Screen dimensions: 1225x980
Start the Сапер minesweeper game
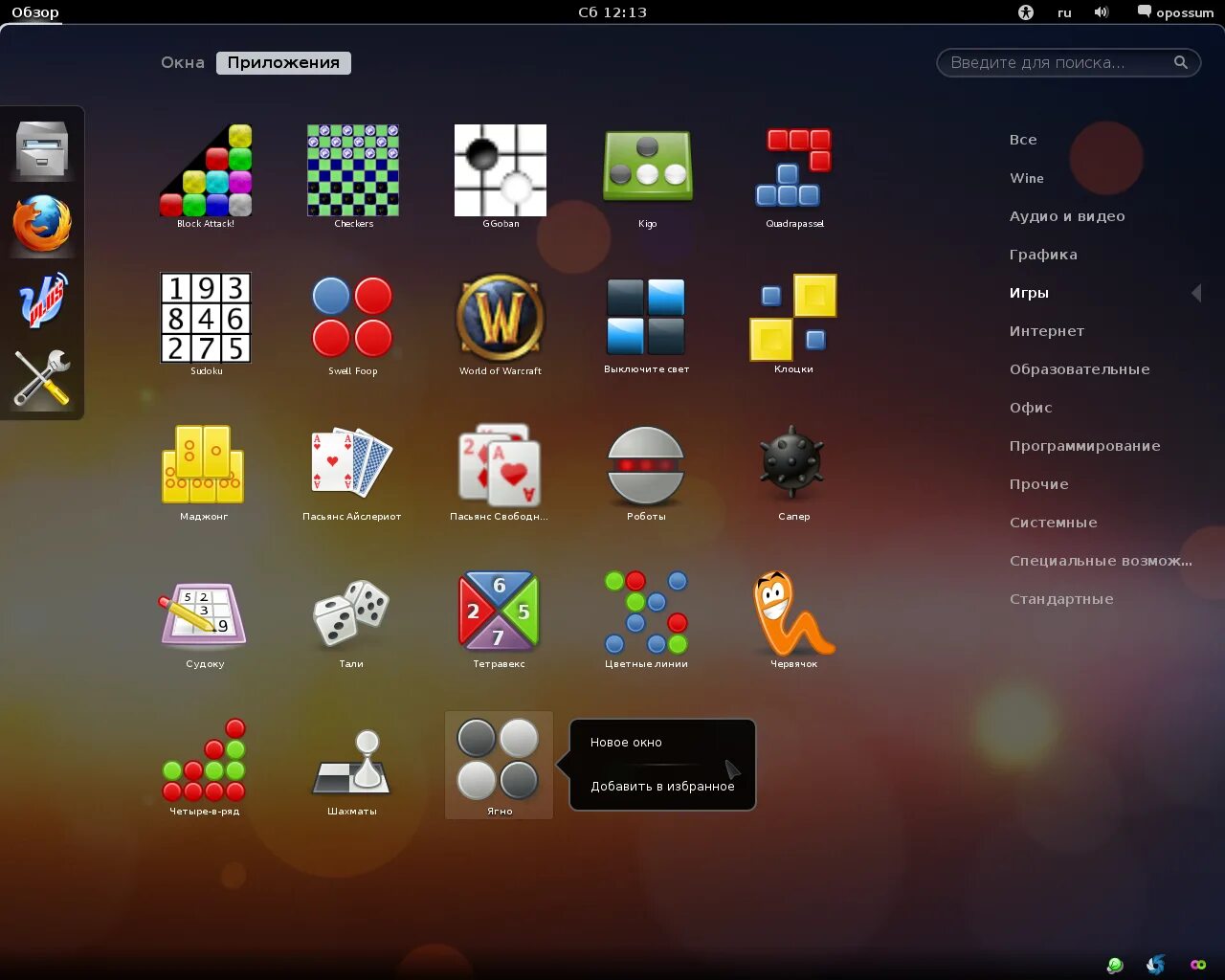click(792, 466)
